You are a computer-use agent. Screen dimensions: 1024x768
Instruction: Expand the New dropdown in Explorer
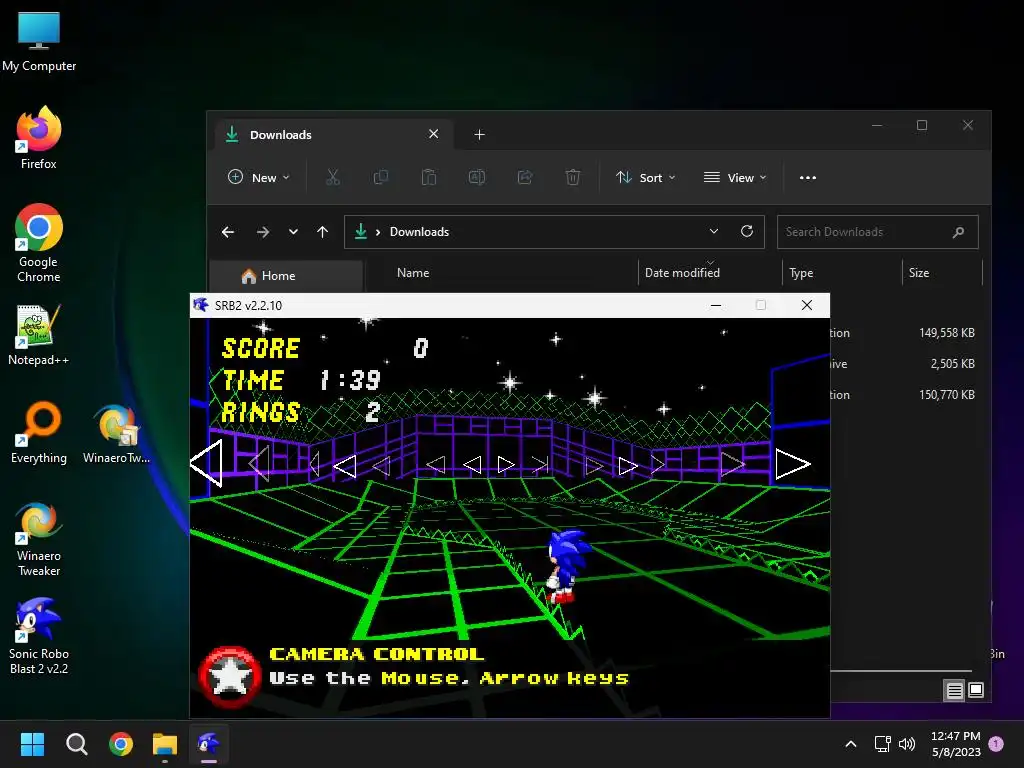click(x=259, y=177)
